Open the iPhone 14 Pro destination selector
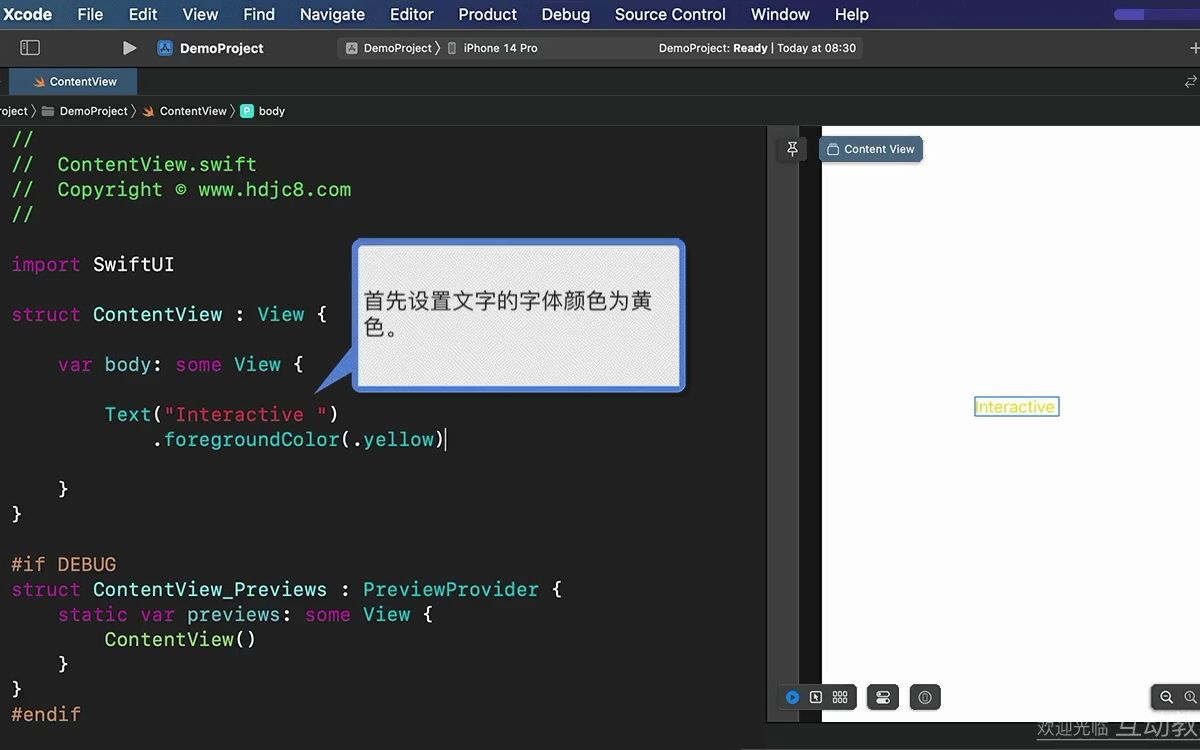The image size is (1200, 750). [500, 47]
